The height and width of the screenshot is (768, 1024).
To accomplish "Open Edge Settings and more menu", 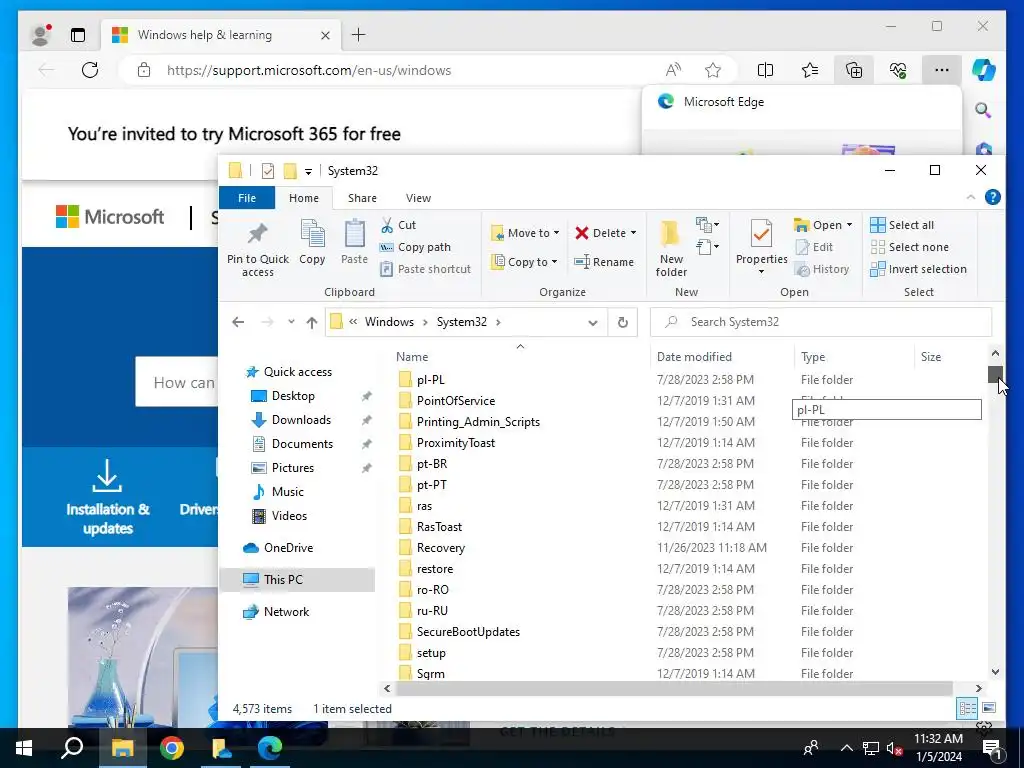I will [941, 70].
